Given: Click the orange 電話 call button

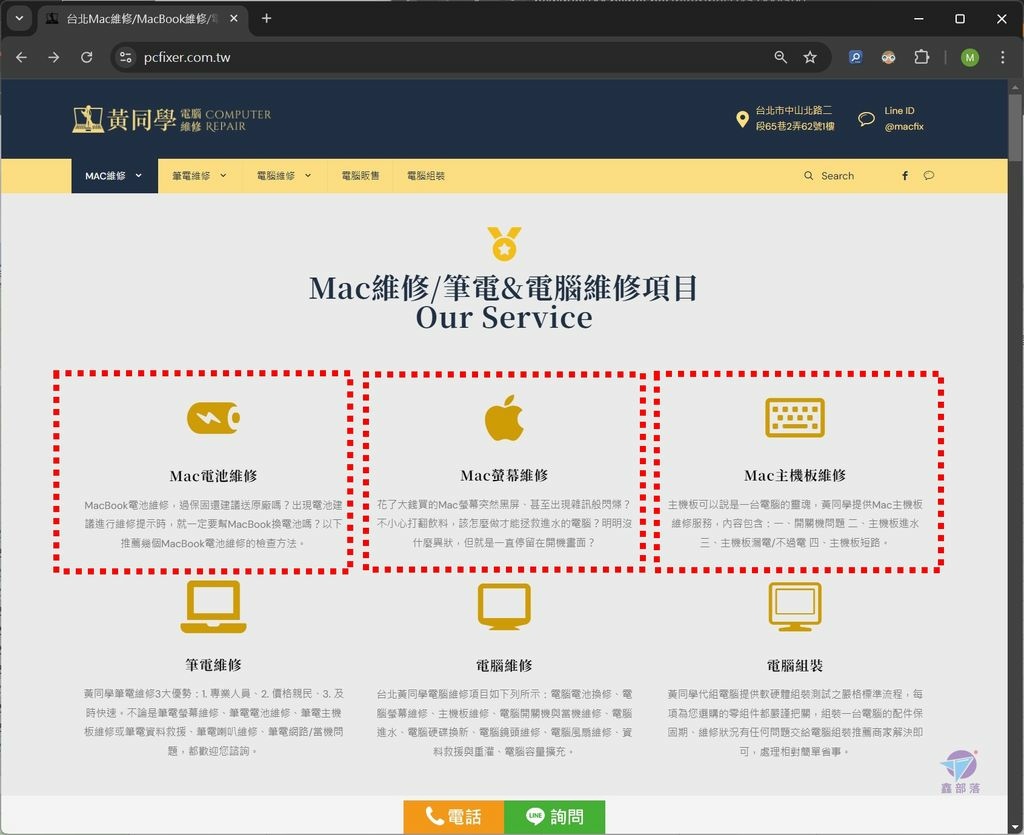Looking at the screenshot, I should pyautogui.click(x=454, y=817).
